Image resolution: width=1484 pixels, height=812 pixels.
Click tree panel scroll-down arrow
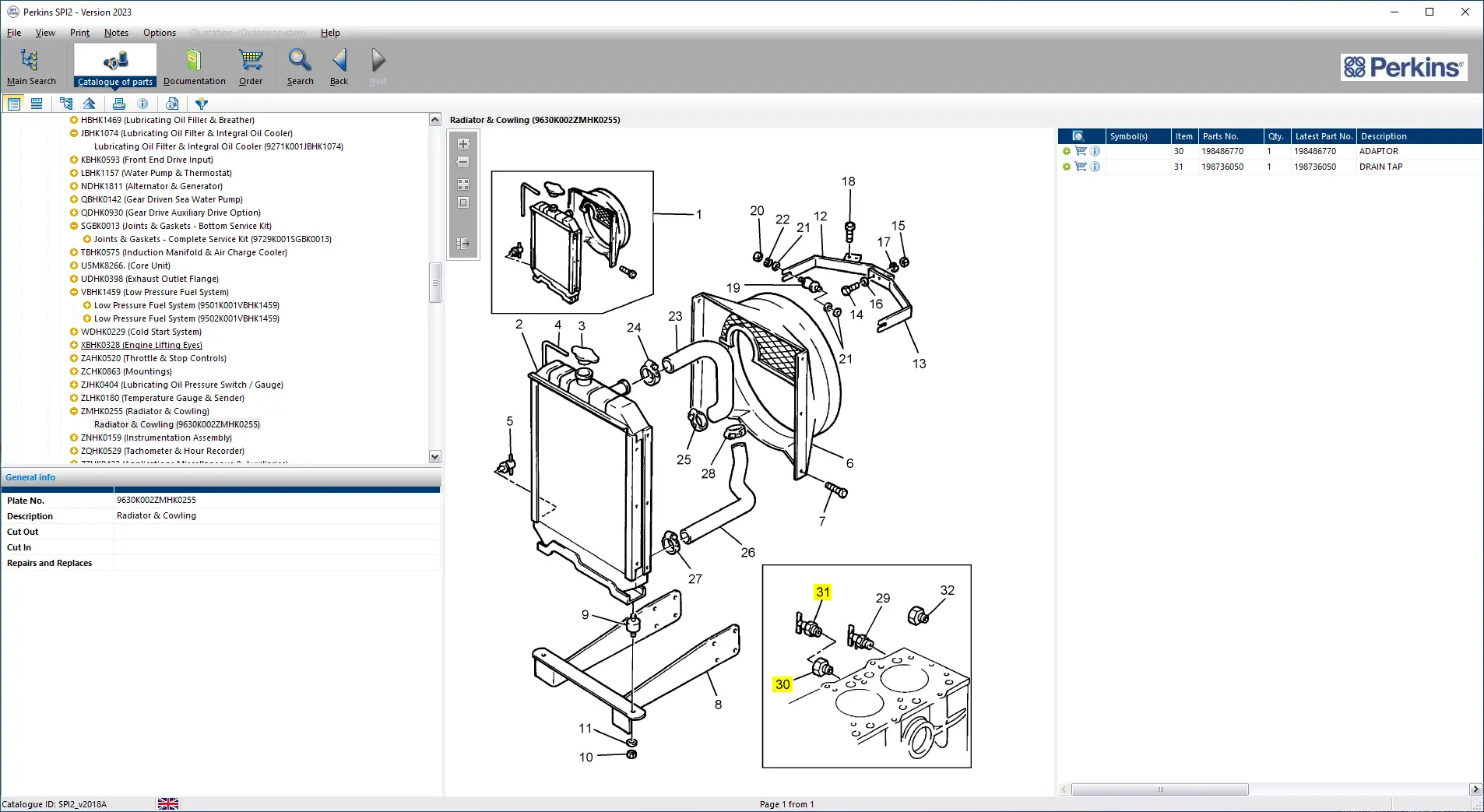[435, 457]
